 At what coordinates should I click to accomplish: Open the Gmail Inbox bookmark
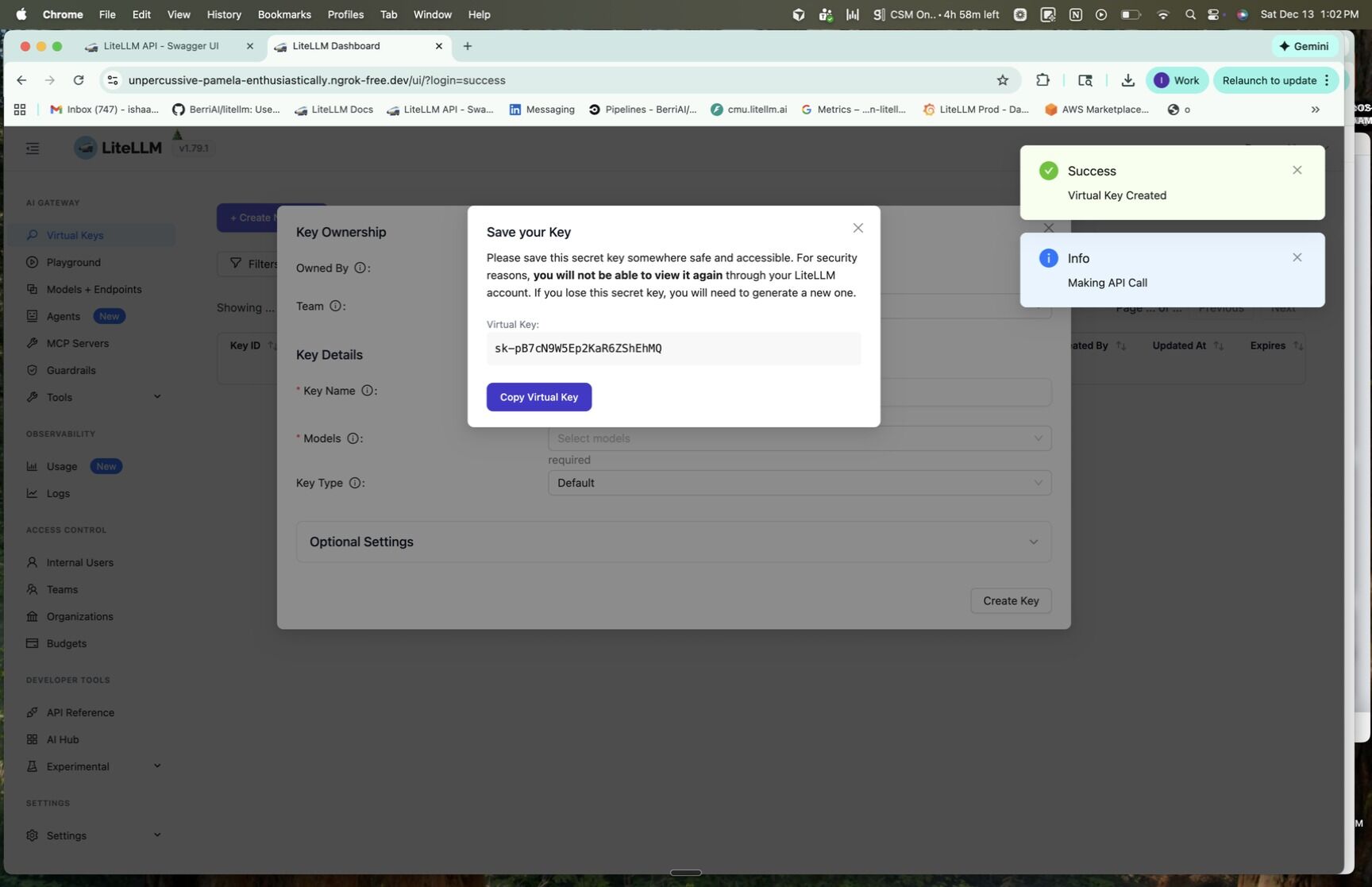[104, 110]
